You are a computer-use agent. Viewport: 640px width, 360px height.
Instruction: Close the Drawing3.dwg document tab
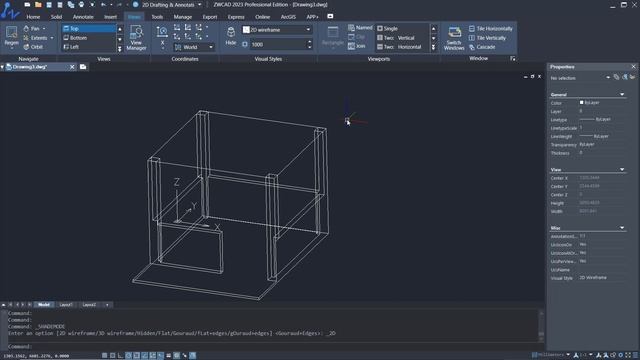click(72, 67)
